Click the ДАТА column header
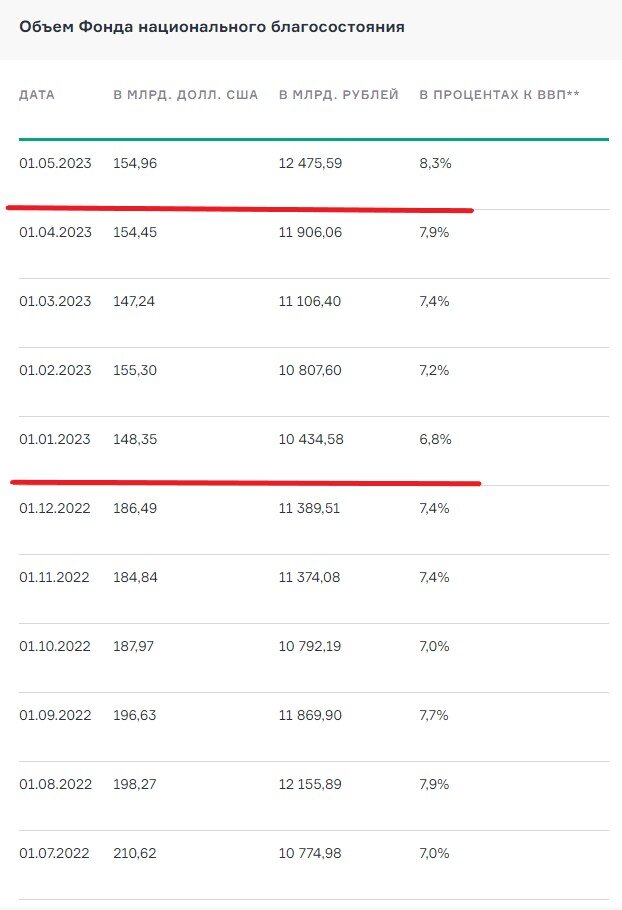 click(x=37, y=95)
